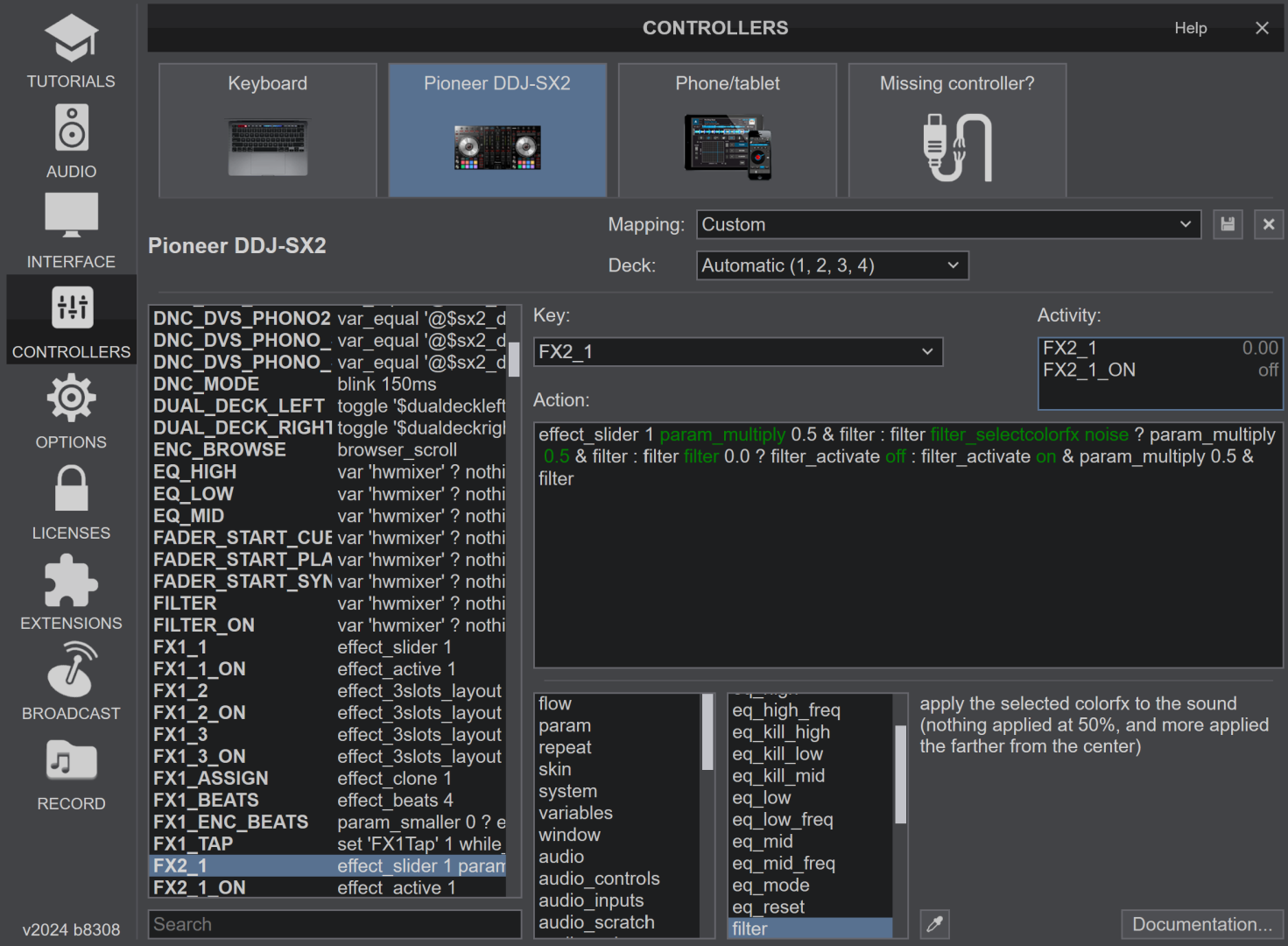Select the FX1_BEATS mapping row

click(327, 800)
